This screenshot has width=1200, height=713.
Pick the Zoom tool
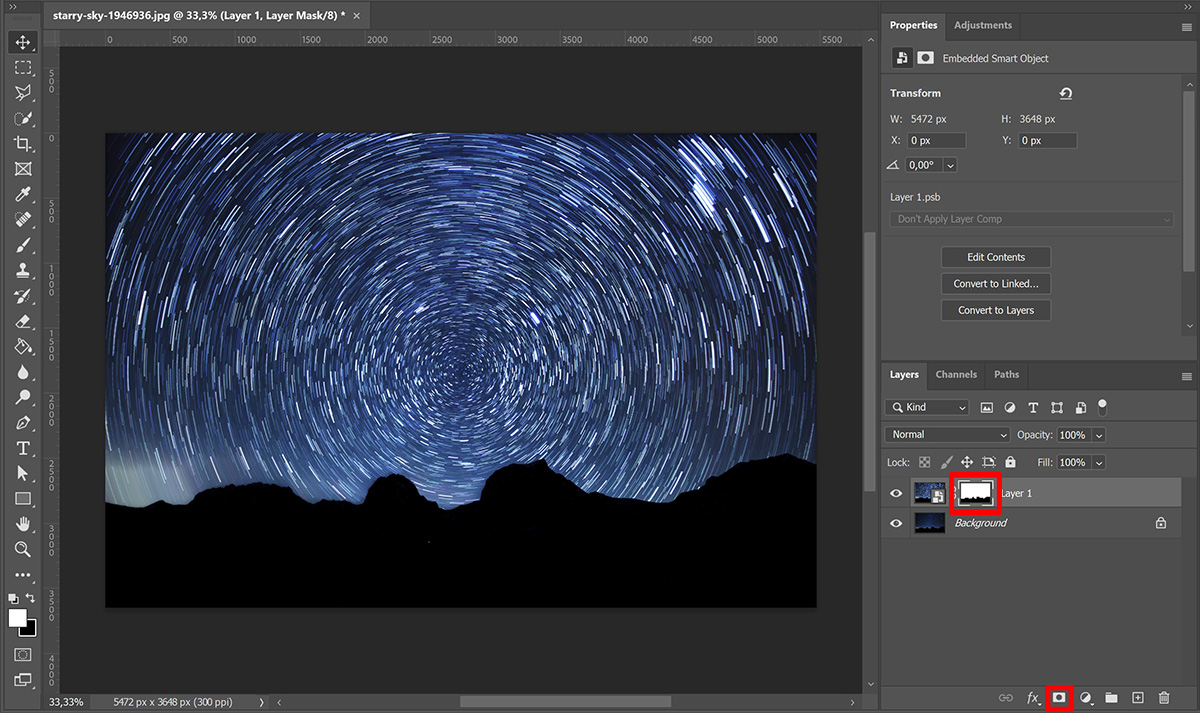pos(22,549)
